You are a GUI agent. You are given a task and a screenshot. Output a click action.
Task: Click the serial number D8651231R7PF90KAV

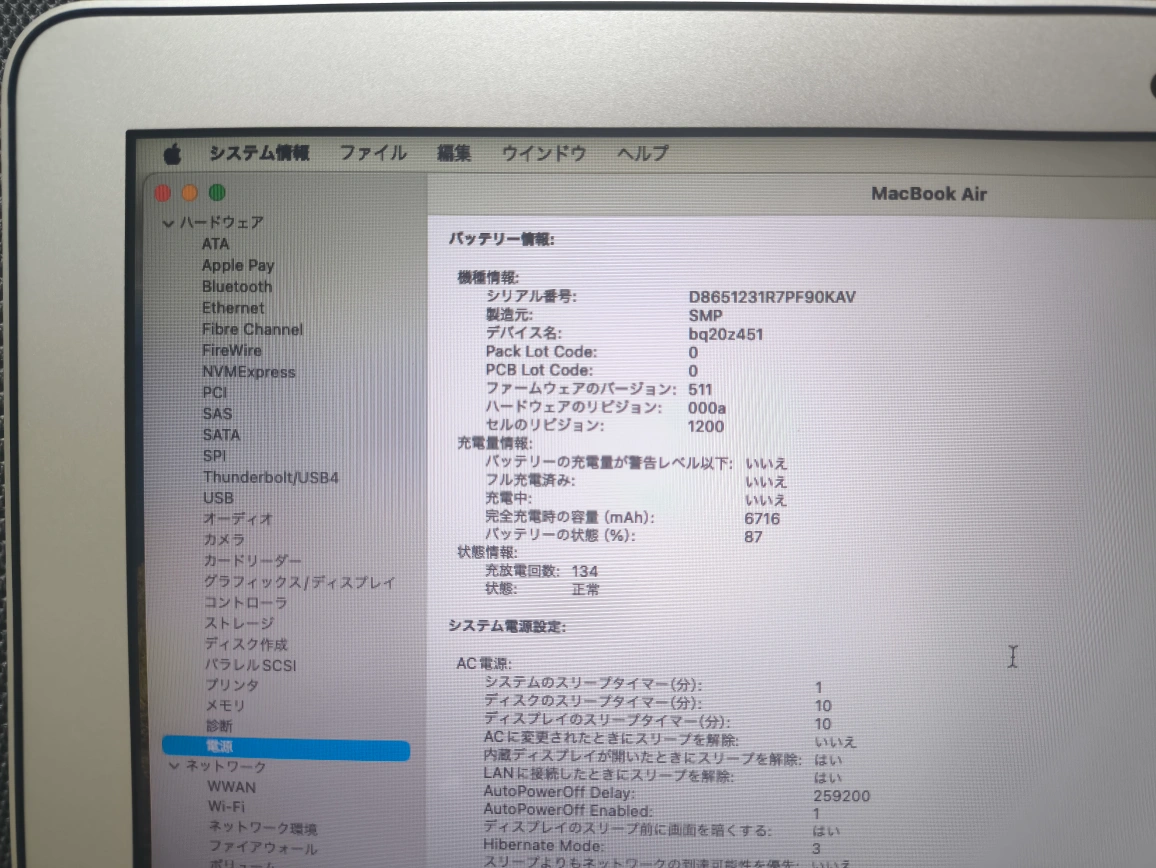tap(772, 297)
